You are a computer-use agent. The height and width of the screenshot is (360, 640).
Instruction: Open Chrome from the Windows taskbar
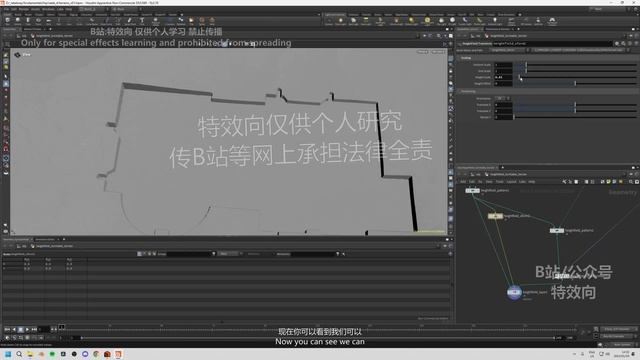pos(96,354)
